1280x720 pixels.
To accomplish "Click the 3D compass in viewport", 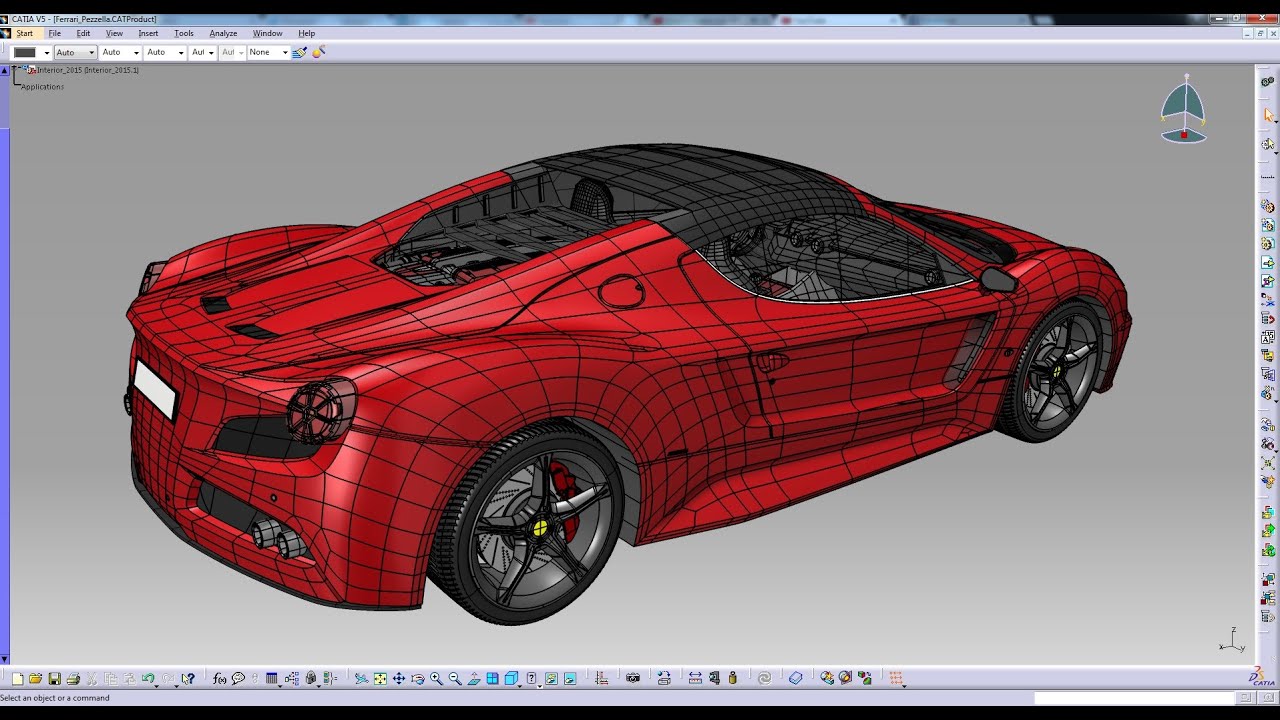I will 1184,109.
